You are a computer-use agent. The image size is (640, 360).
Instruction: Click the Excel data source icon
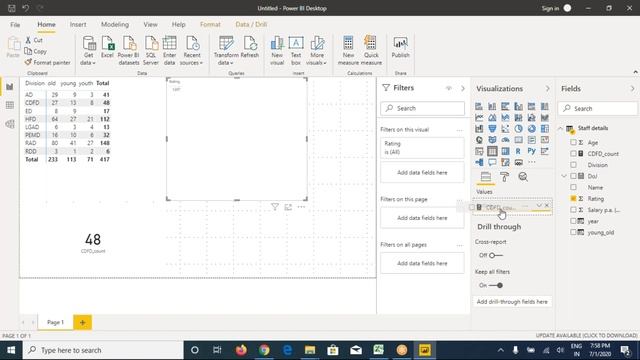coord(107,47)
